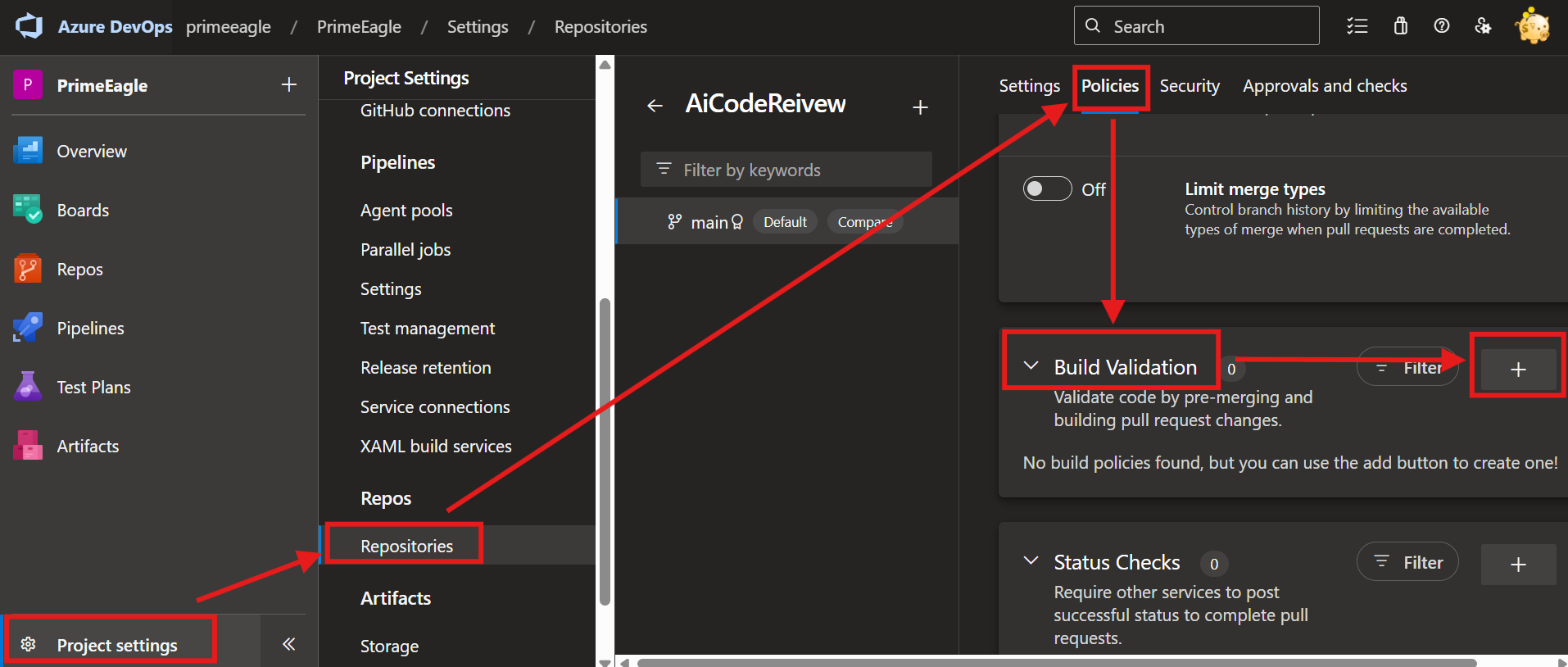Open XAML build services settings

[436, 447]
